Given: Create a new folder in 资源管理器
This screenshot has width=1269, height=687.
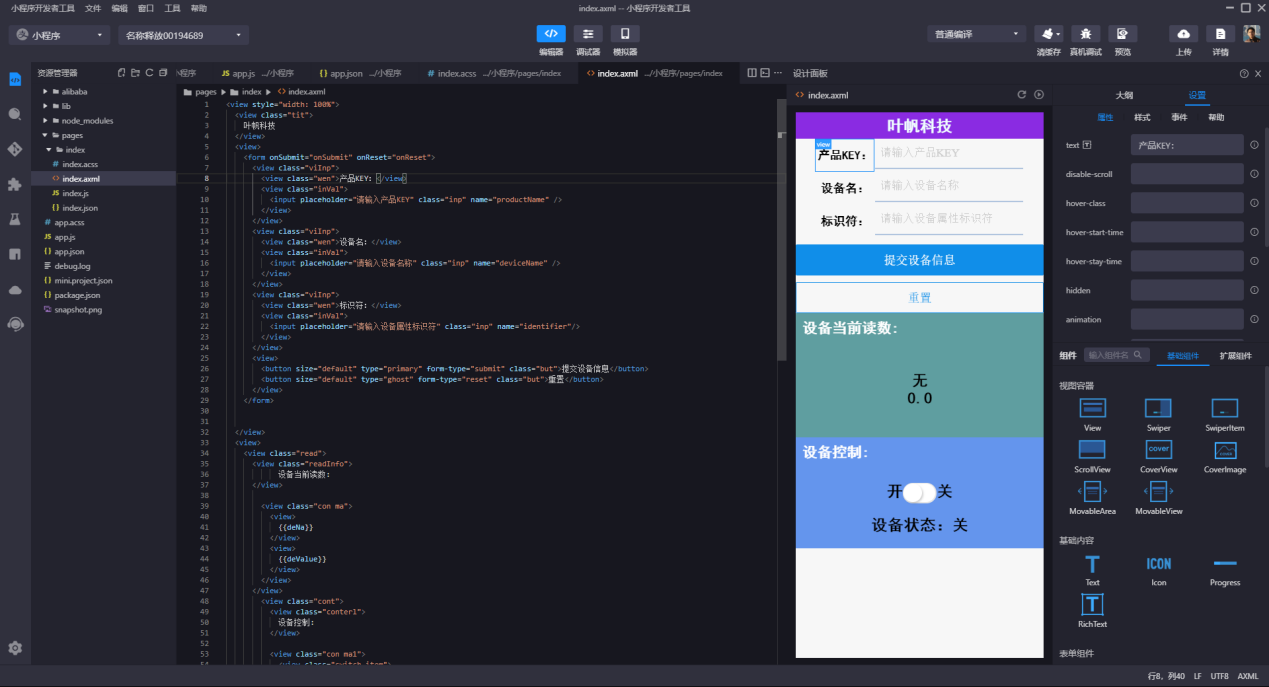Looking at the screenshot, I should [135, 73].
